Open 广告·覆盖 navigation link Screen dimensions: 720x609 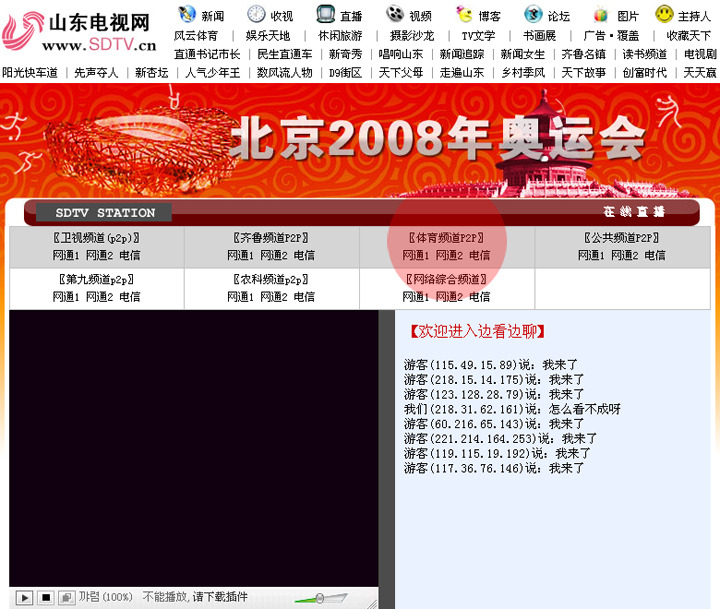[611, 36]
